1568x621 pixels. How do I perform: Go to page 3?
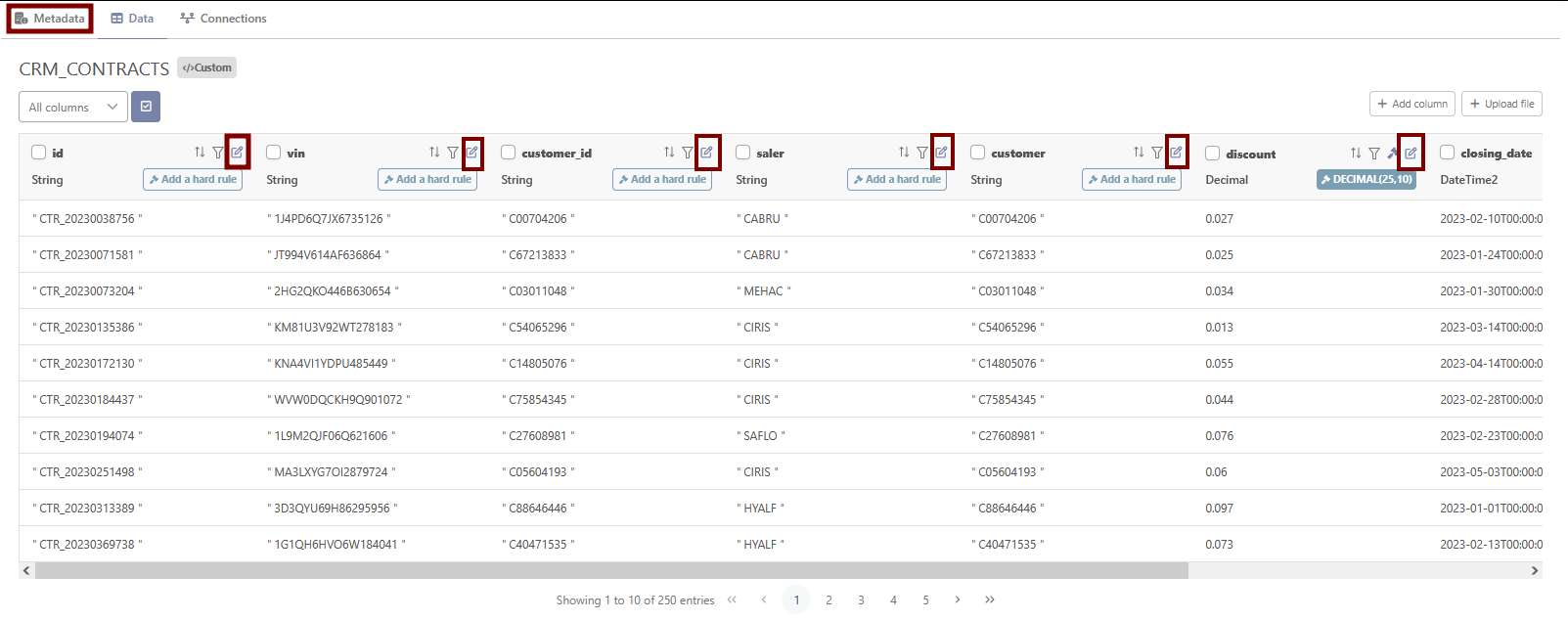861,599
